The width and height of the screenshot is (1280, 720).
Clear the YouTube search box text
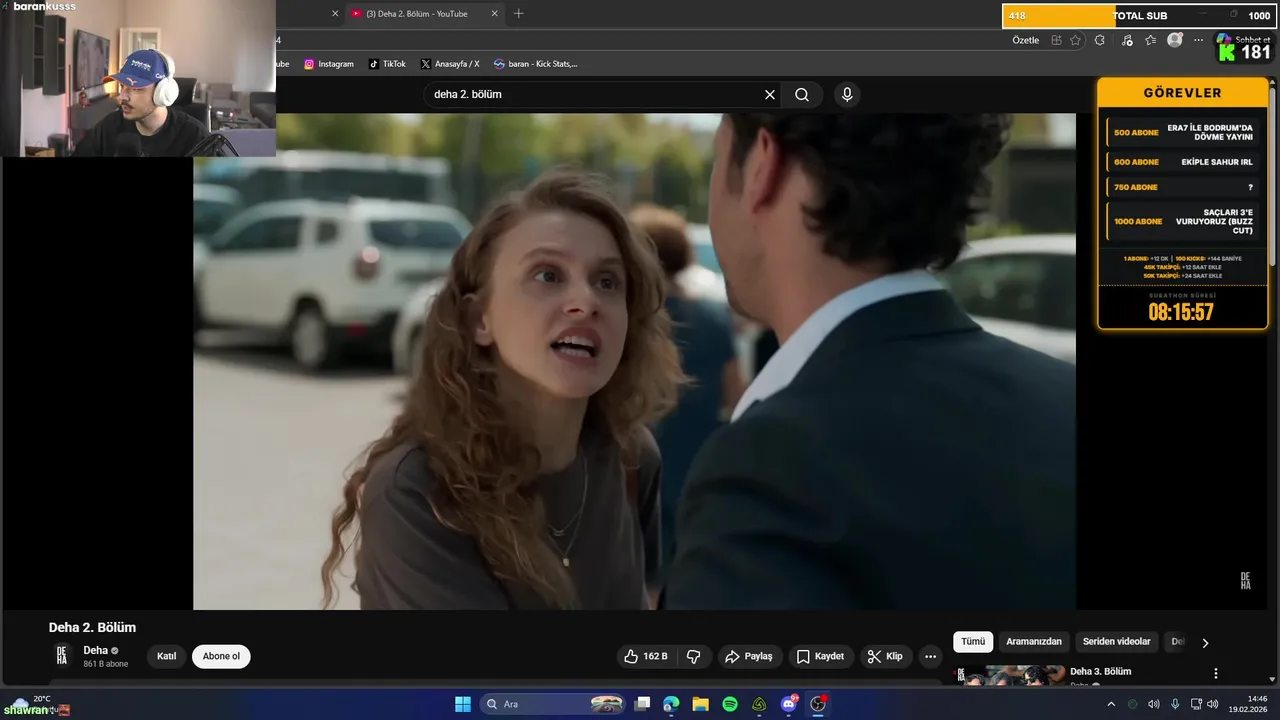coord(770,94)
